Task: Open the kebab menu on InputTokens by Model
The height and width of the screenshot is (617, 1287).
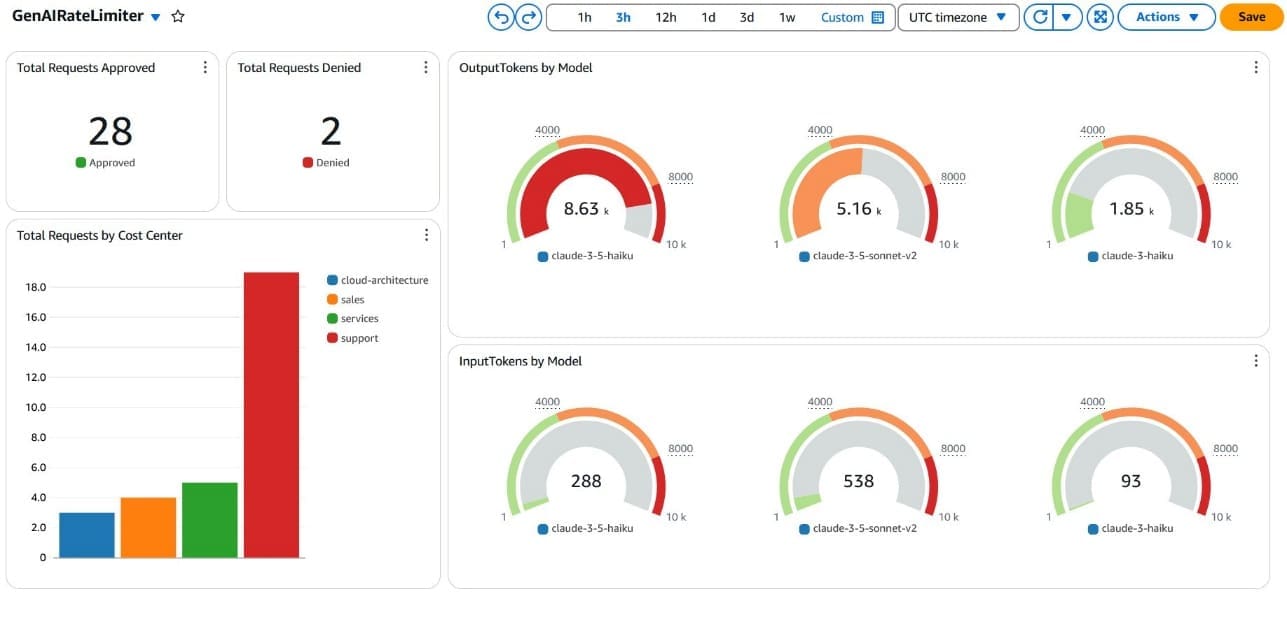Action: 1256,361
